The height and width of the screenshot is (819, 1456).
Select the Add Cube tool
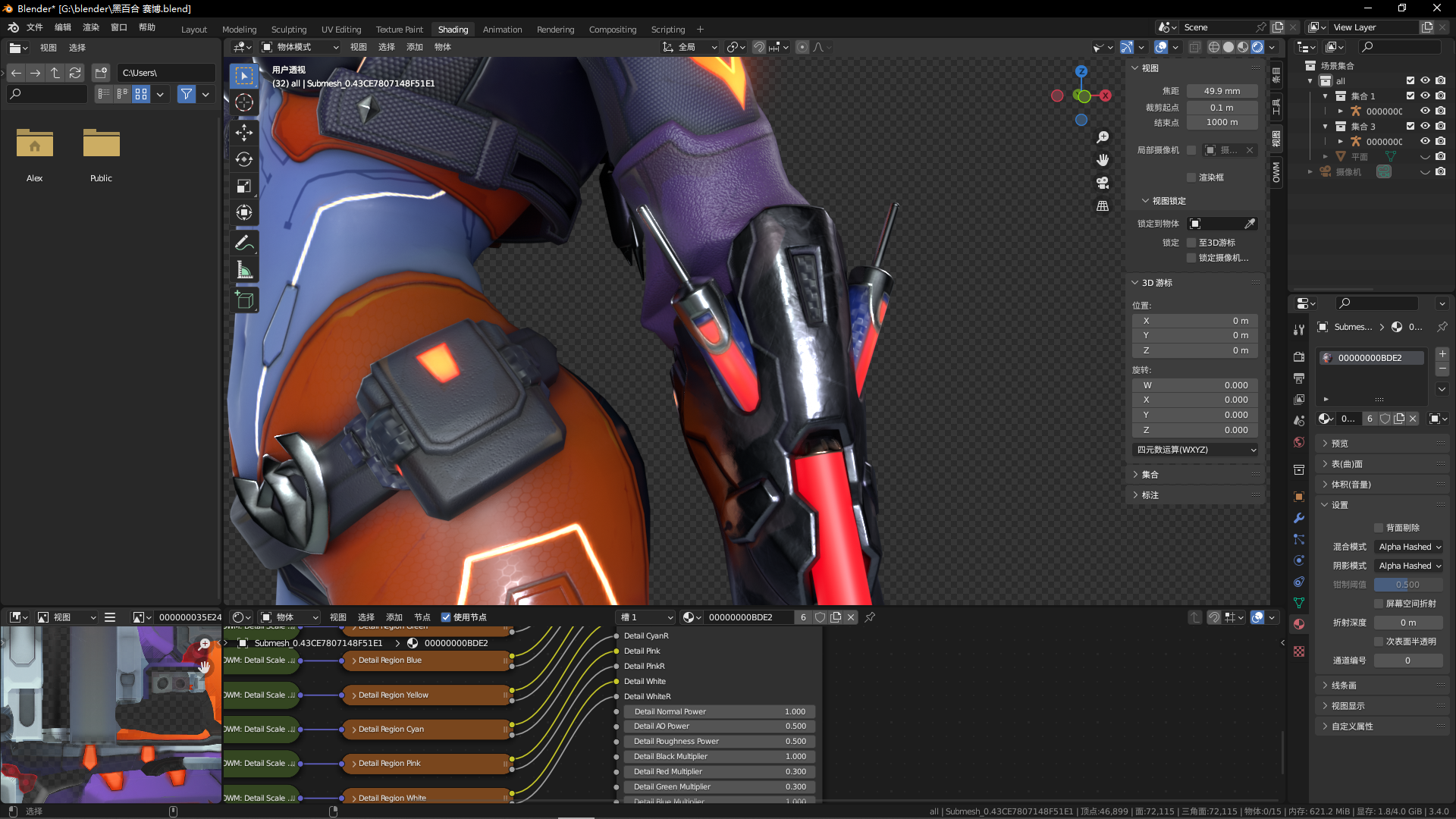(243, 300)
